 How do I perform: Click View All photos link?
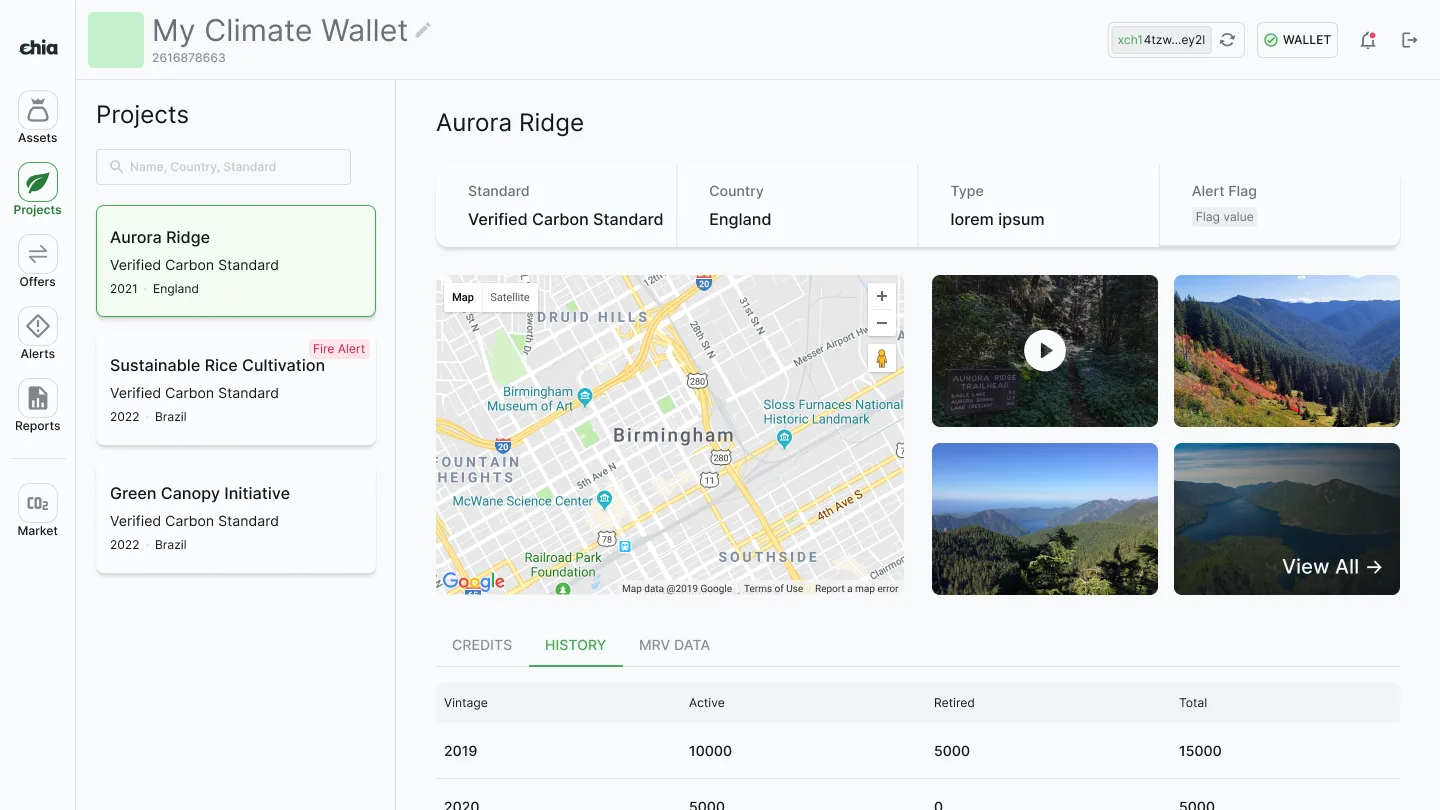(x=1332, y=567)
